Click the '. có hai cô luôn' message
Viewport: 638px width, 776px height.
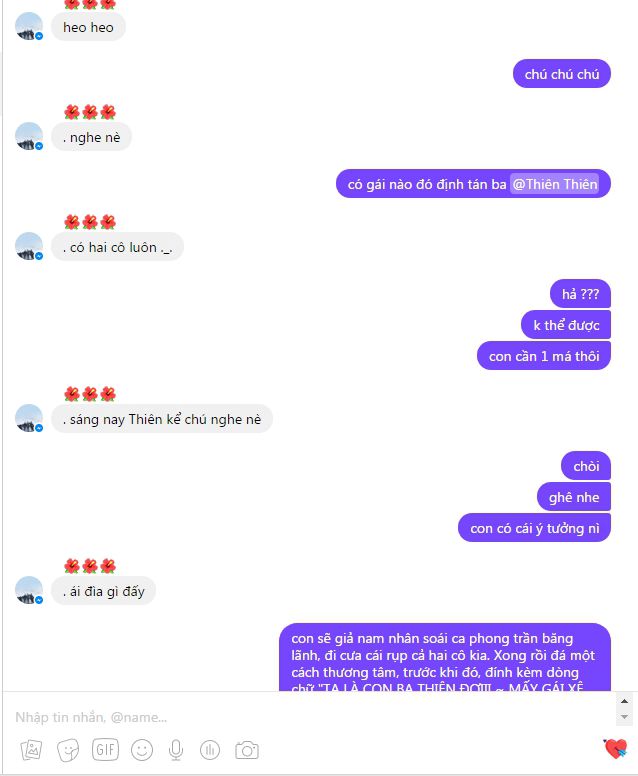[x=117, y=246]
